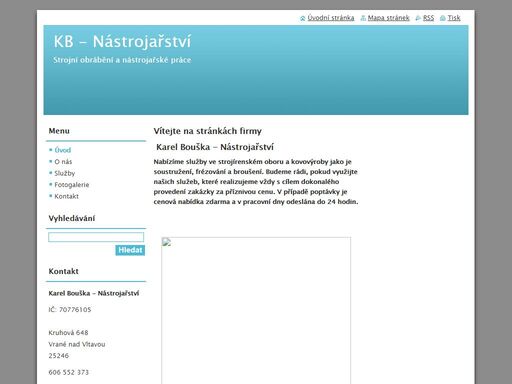Click the home icon beside Úvodní stránka
This screenshot has height=384, width=512.
pyautogui.click(x=303, y=18)
